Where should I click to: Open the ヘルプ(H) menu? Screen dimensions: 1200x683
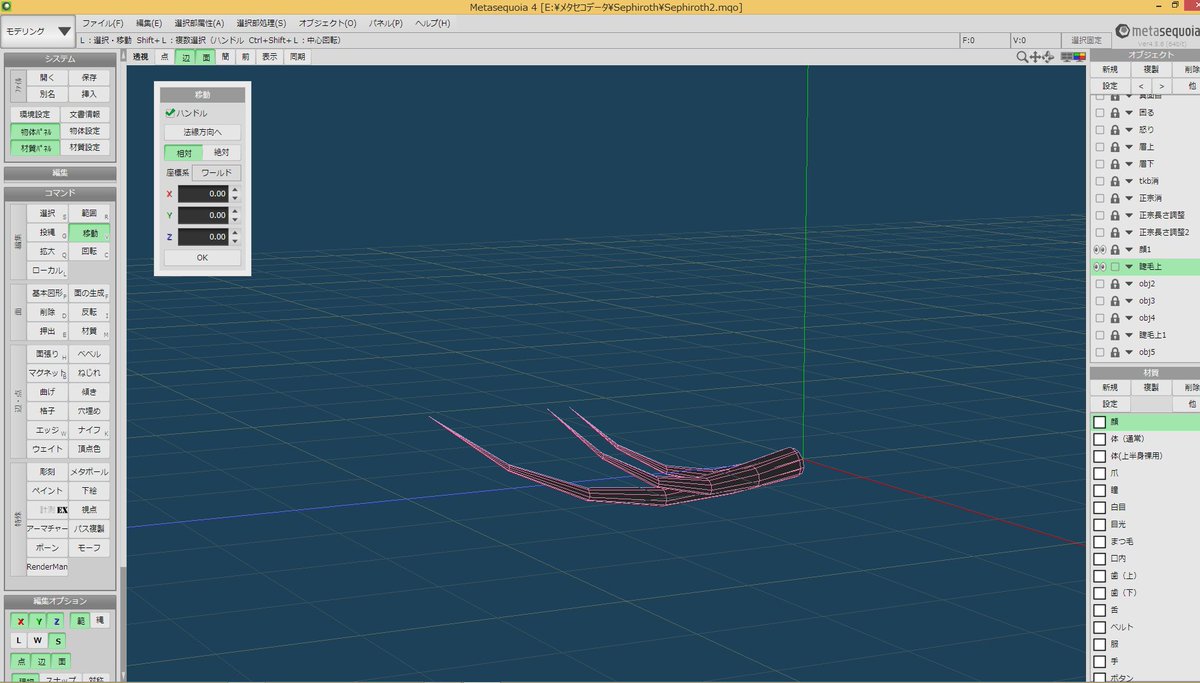click(x=432, y=23)
